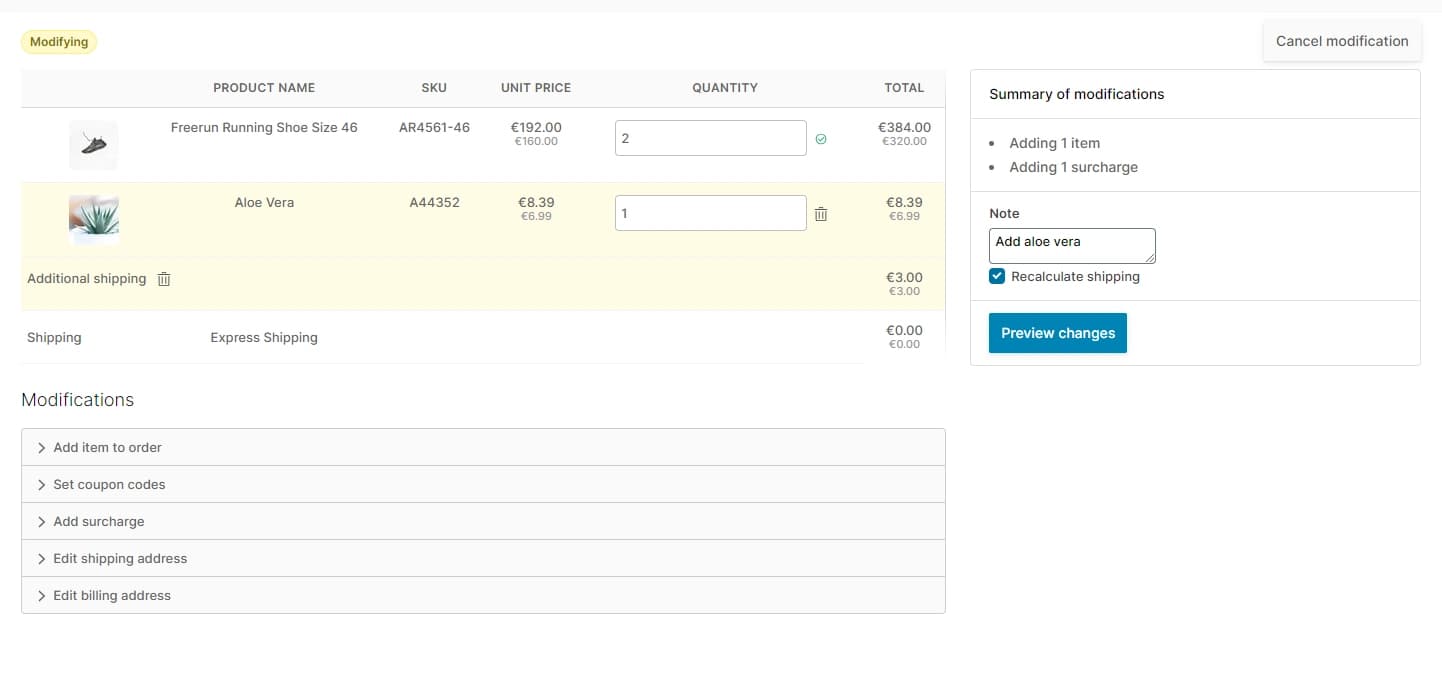Click the Modifying status badge
The height and width of the screenshot is (690, 1442).
pos(59,42)
